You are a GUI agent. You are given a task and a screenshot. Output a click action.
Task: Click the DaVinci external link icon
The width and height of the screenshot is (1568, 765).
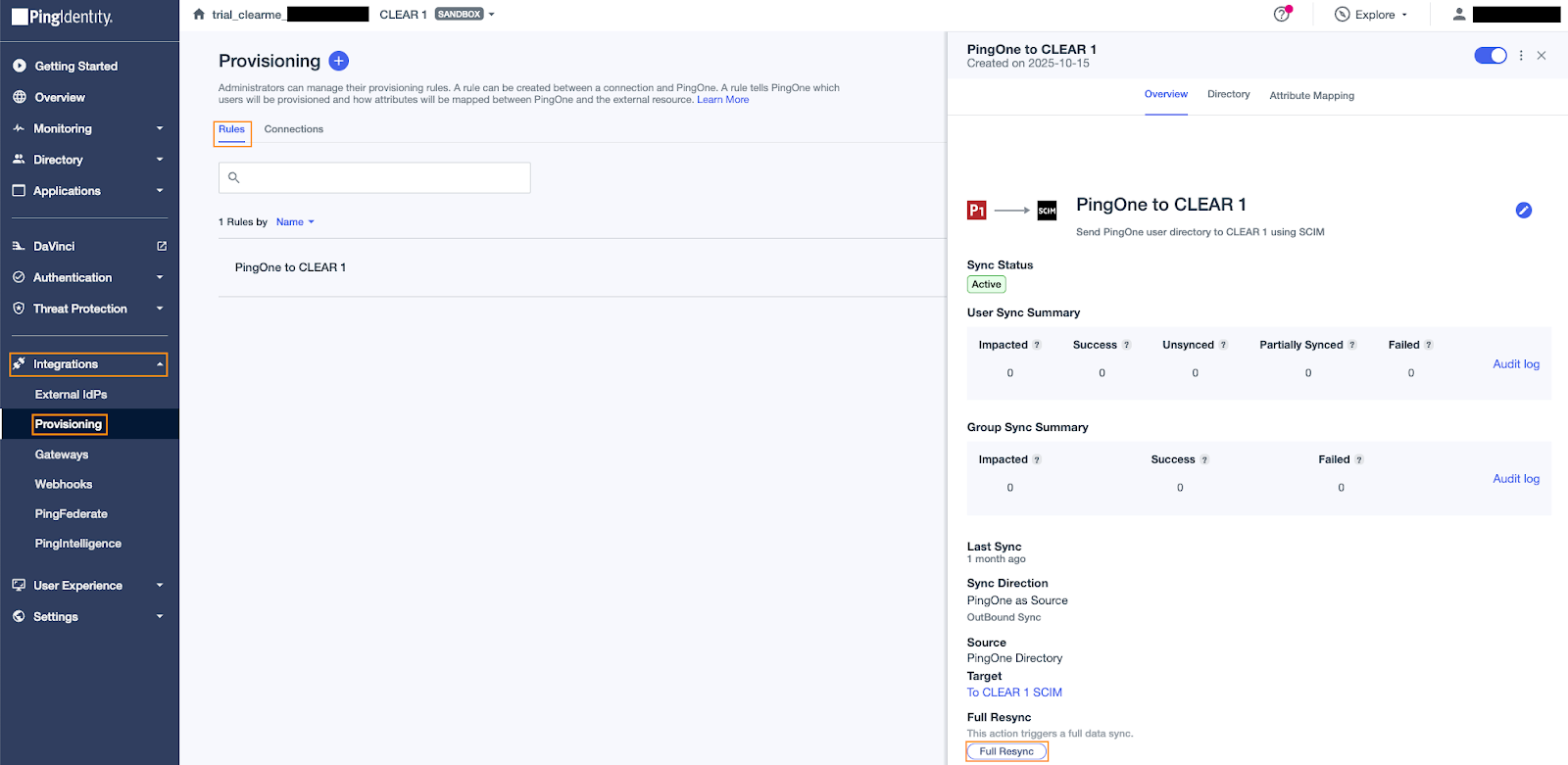click(x=162, y=246)
